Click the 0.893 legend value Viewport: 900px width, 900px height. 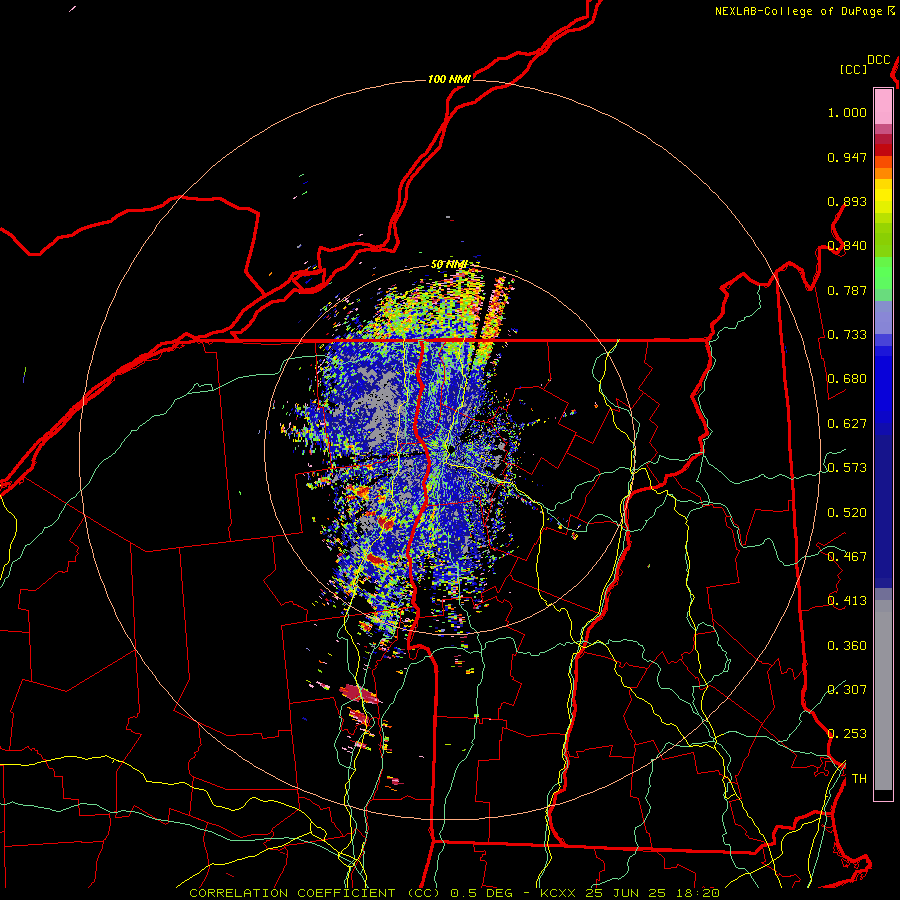(847, 201)
